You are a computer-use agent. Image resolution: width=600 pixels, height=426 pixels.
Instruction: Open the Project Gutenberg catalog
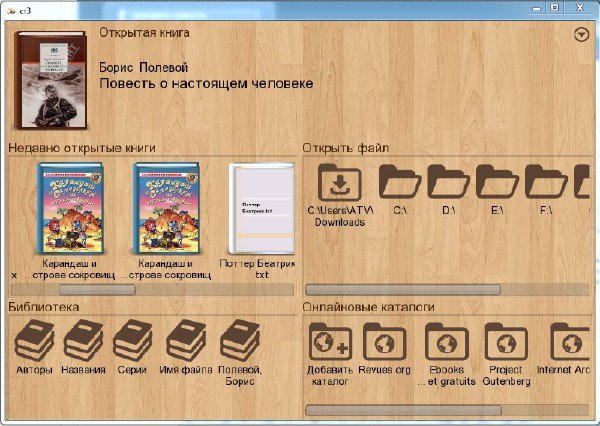[x=506, y=341]
